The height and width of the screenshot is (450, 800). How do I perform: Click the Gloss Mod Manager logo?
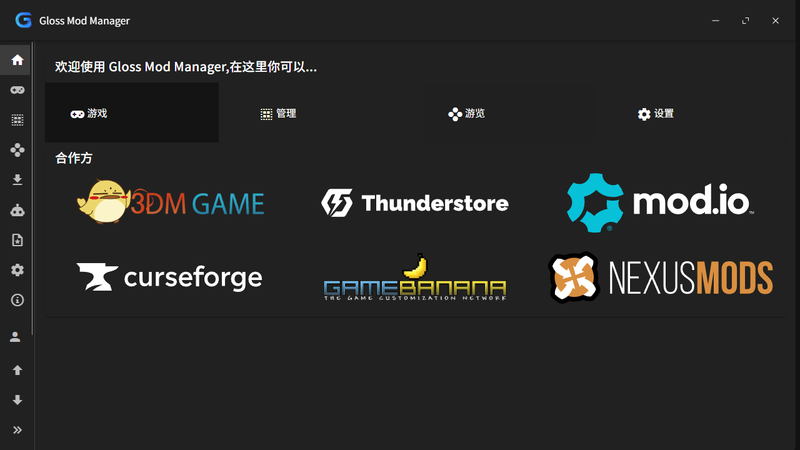coord(23,20)
